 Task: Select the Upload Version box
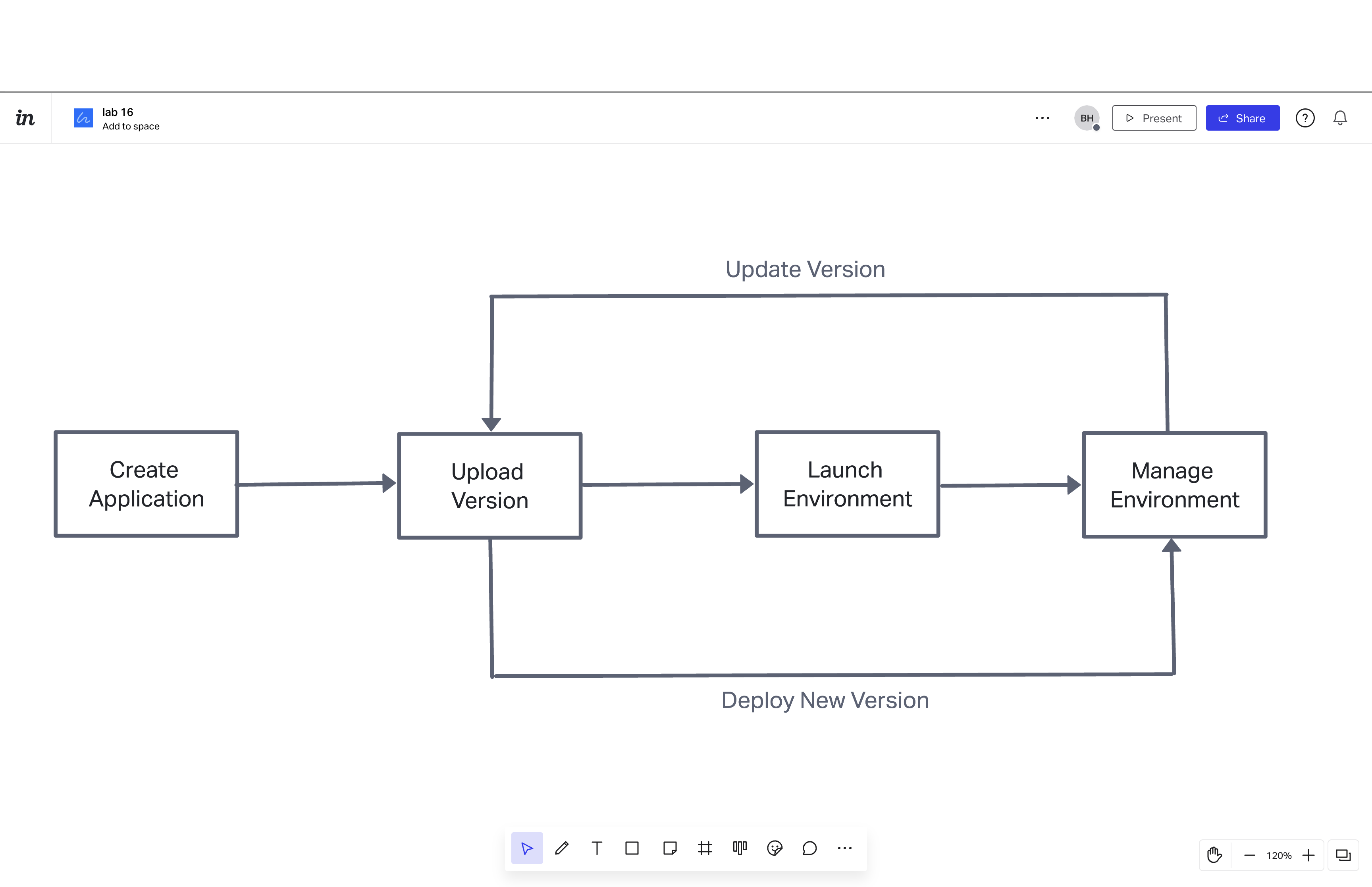click(x=489, y=486)
